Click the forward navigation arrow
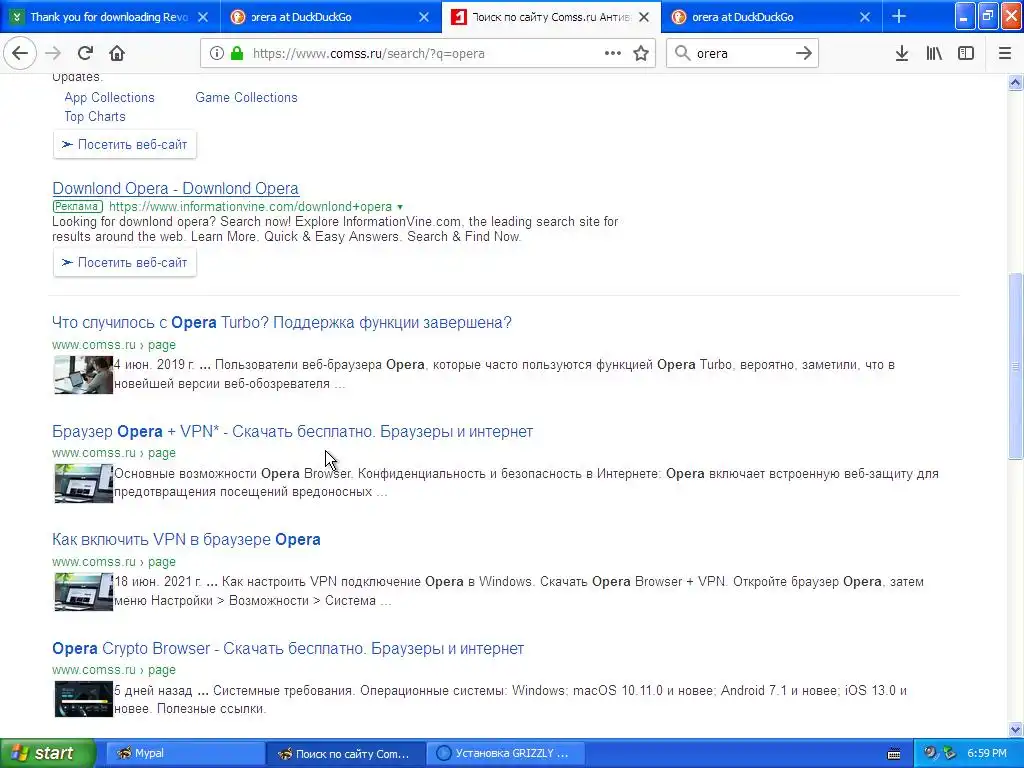The width and height of the screenshot is (1024, 768). click(53, 53)
